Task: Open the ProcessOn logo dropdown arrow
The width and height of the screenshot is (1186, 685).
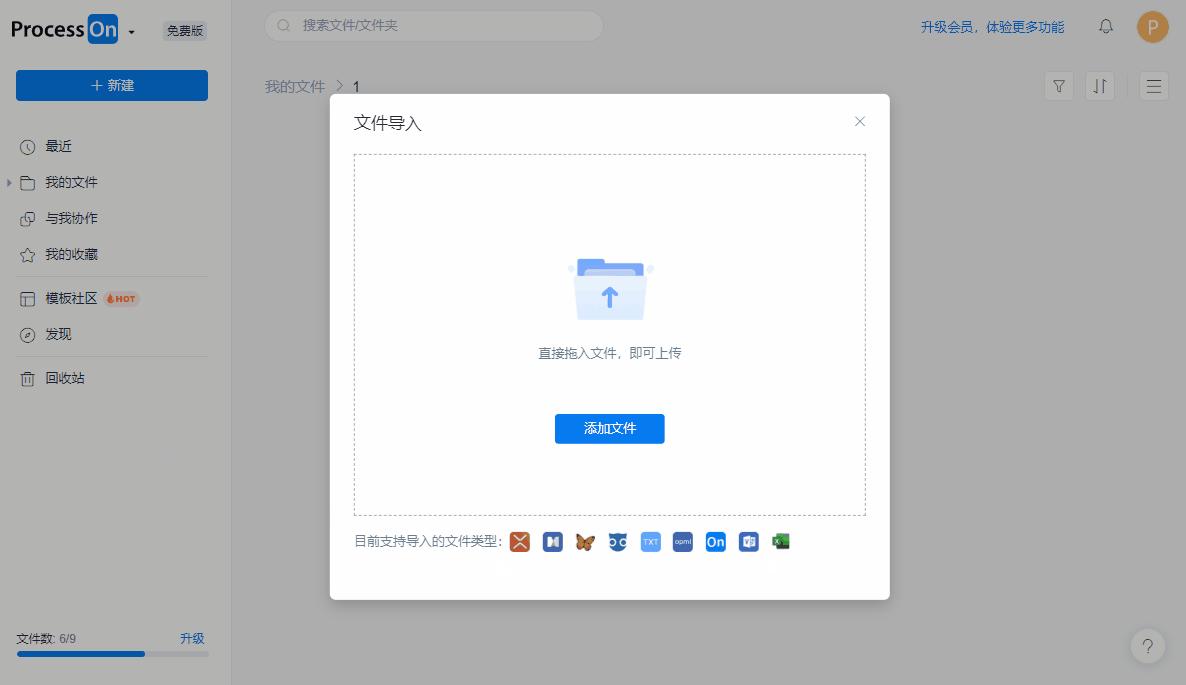Action: (132, 32)
